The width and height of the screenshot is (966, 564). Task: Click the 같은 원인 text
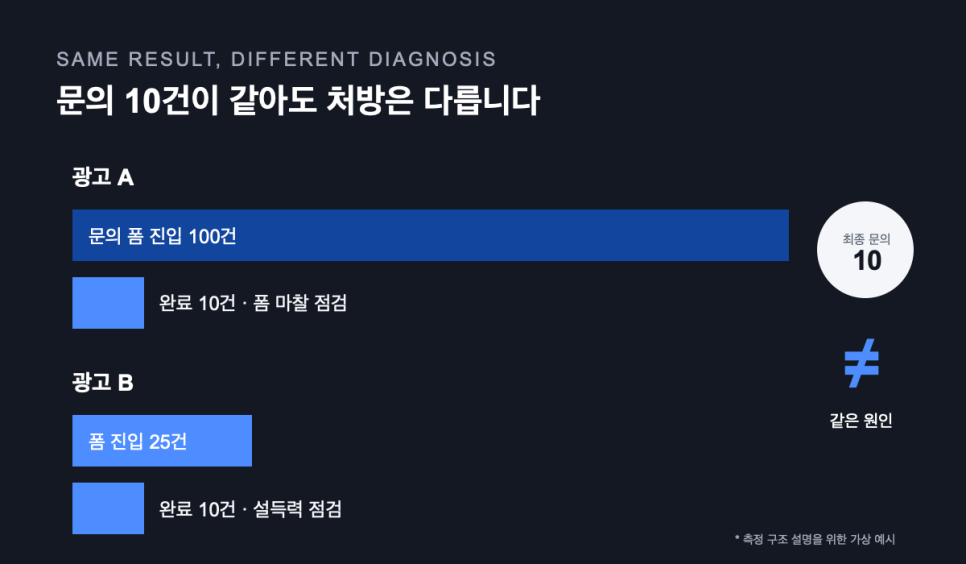pyautogui.click(x=861, y=420)
